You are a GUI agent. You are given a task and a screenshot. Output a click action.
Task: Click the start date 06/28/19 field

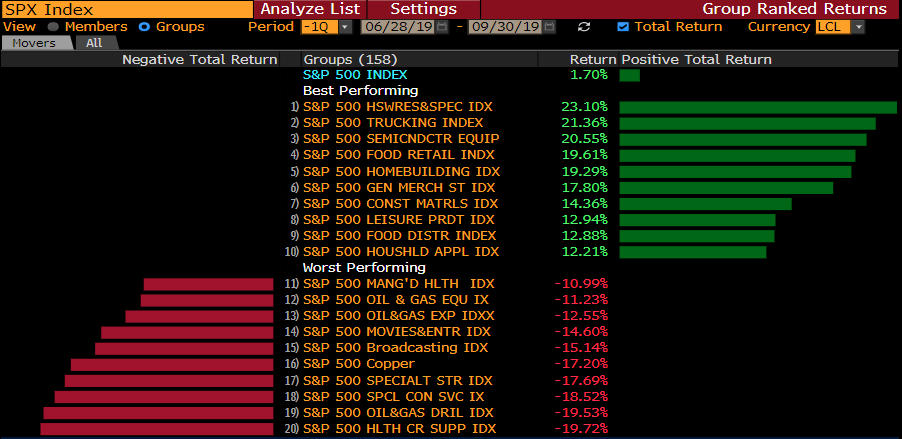point(398,27)
